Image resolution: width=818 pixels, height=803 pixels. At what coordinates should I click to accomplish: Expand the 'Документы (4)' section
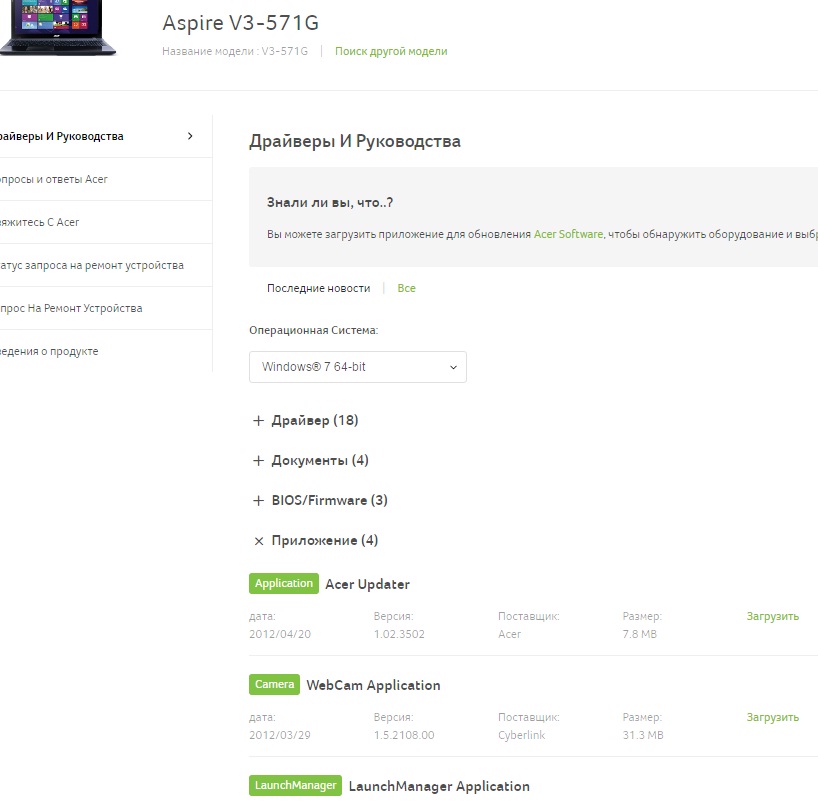coord(311,460)
